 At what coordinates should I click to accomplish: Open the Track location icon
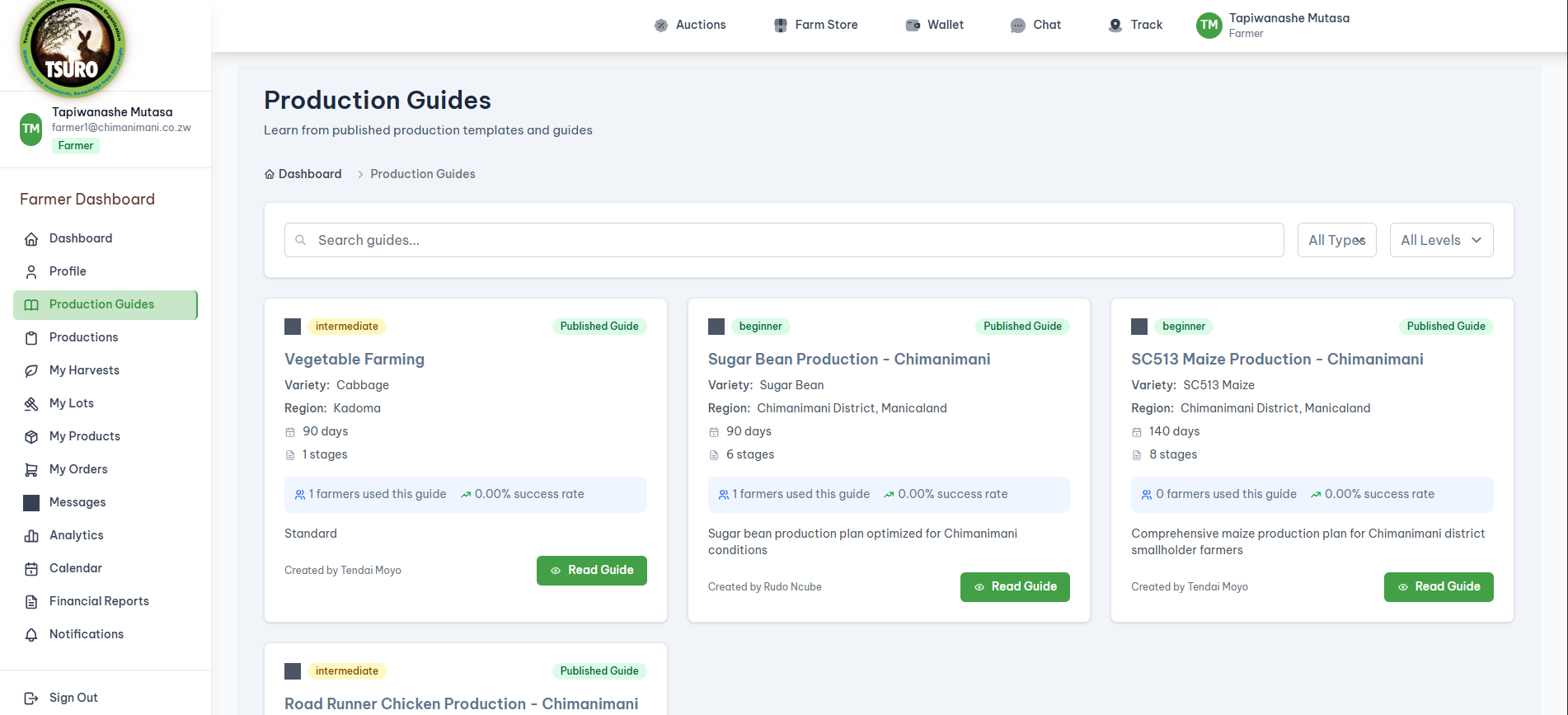click(1115, 26)
